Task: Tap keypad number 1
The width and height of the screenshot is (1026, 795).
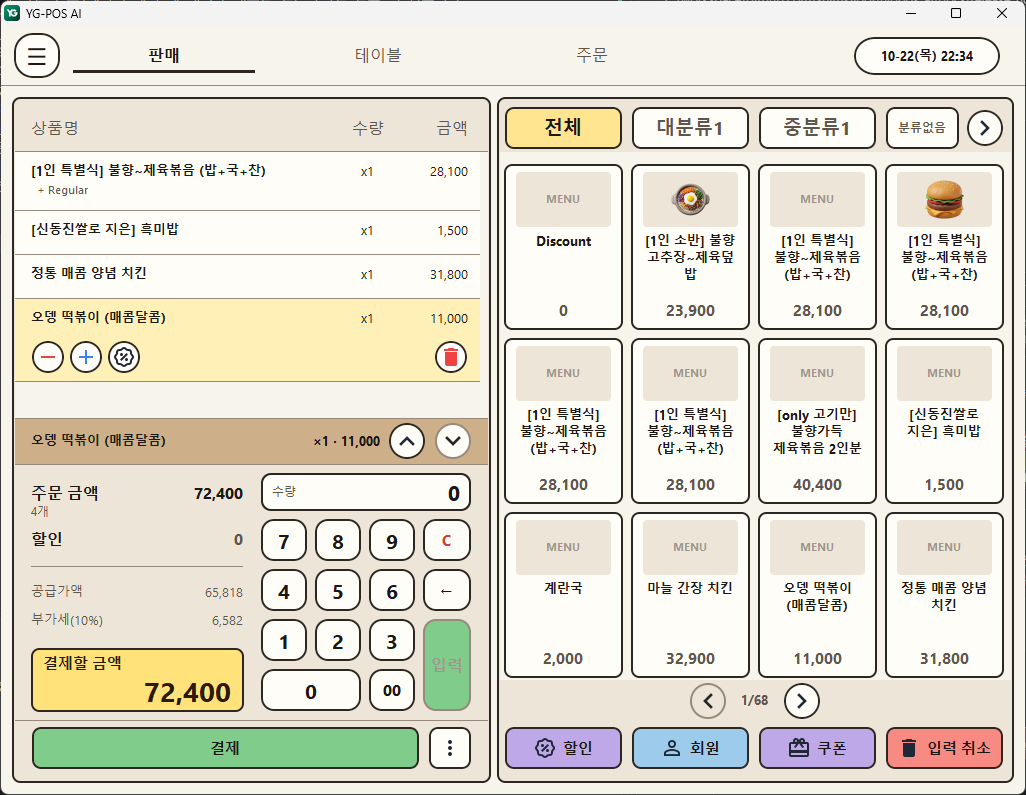Action: [284, 641]
